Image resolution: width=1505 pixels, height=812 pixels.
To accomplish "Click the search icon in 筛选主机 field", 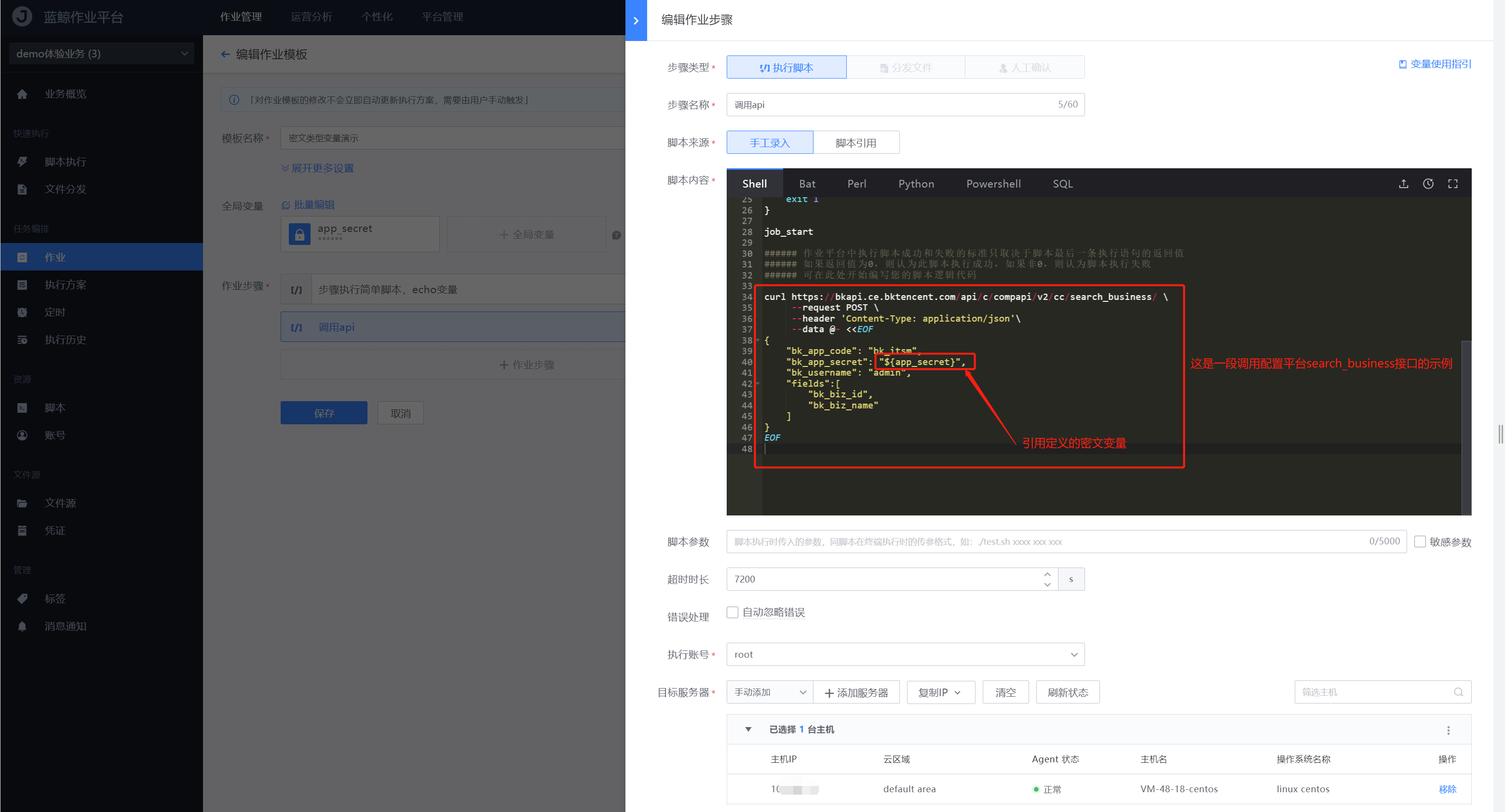I will 1458,691.
